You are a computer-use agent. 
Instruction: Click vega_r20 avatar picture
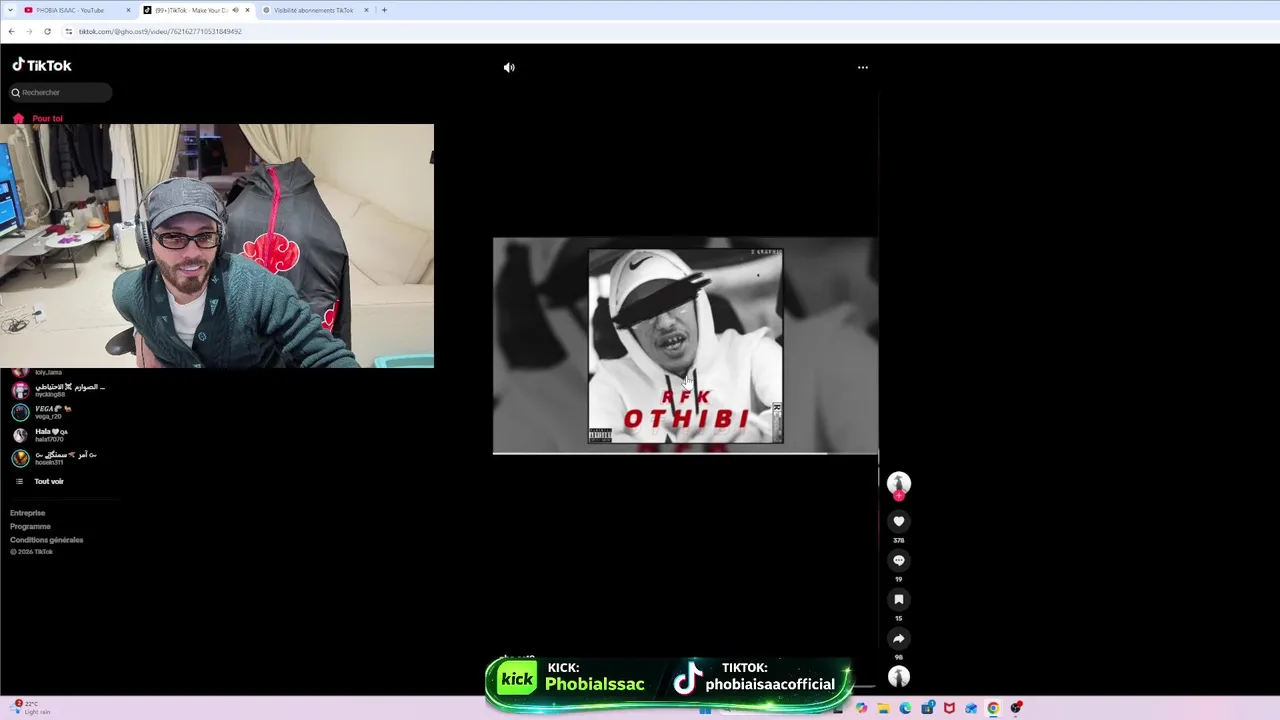pyautogui.click(x=20, y=412)
